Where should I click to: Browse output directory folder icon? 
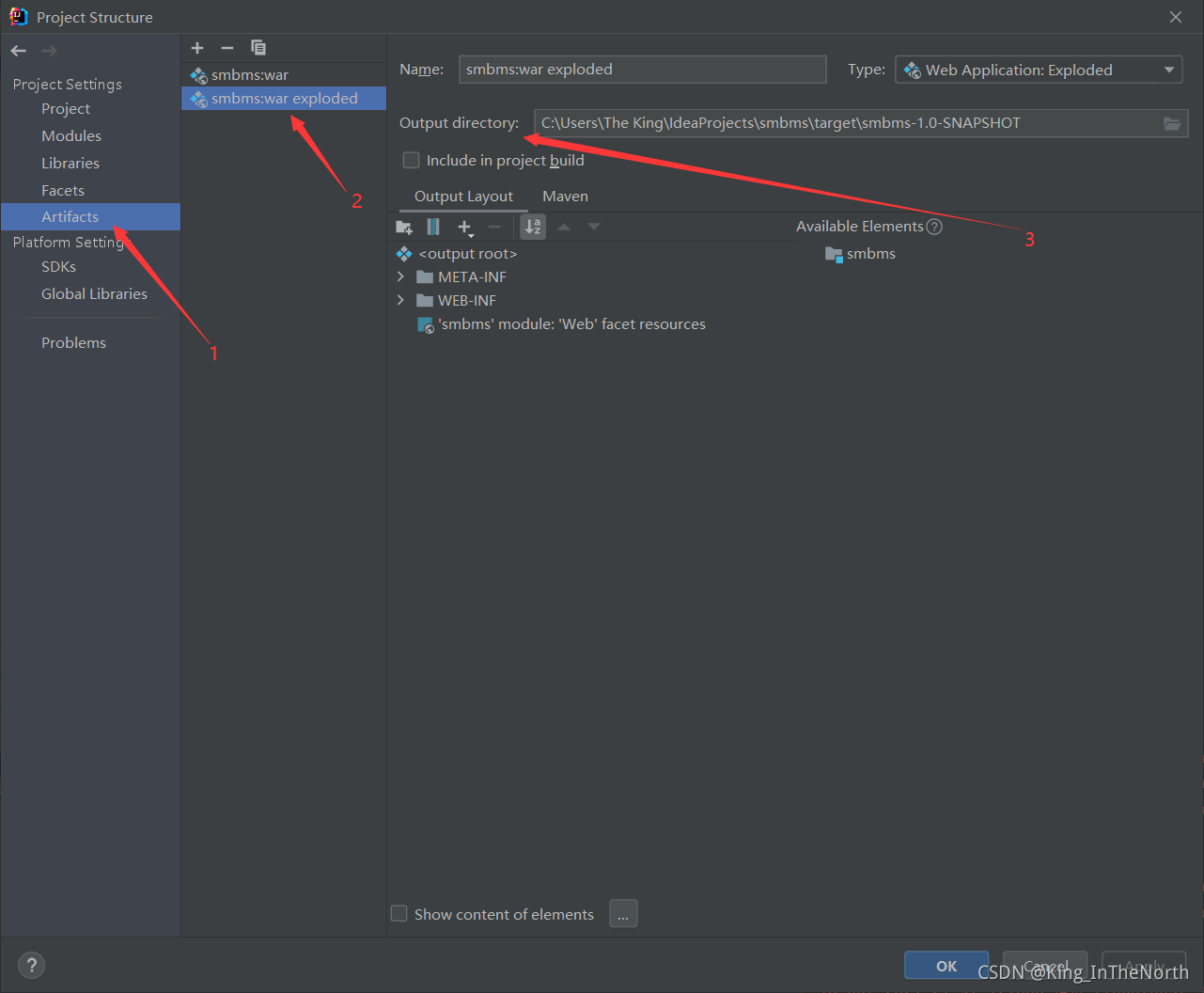(x=1172, y=123)
